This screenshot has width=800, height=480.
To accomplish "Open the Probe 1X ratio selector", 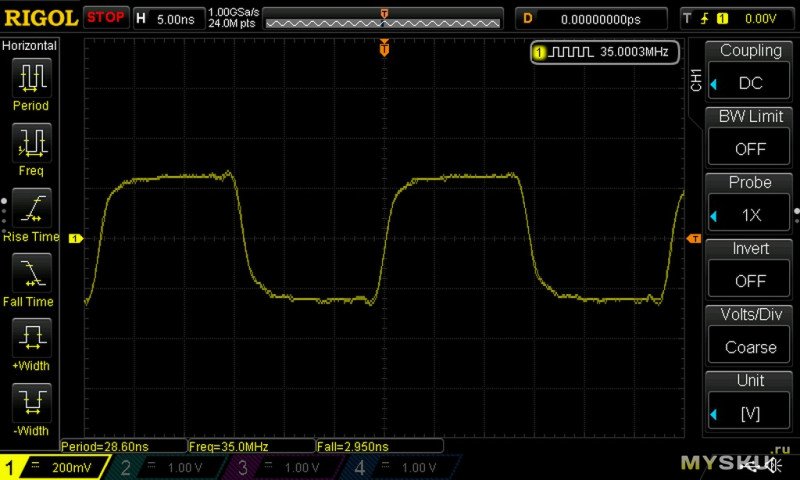I will pyautogui.click(x=750, y=215).
